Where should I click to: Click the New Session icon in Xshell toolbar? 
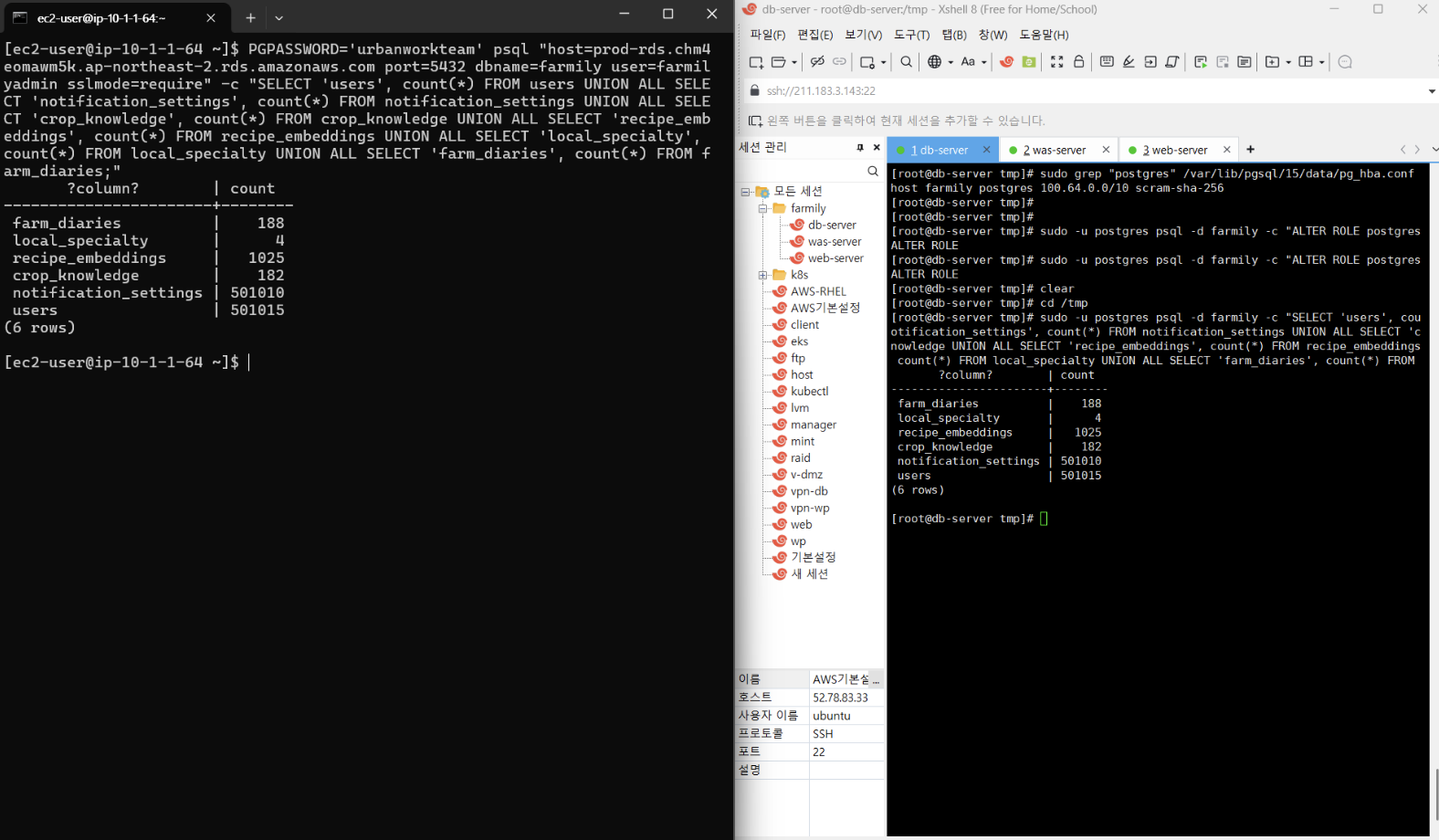[x=756, y=62]
